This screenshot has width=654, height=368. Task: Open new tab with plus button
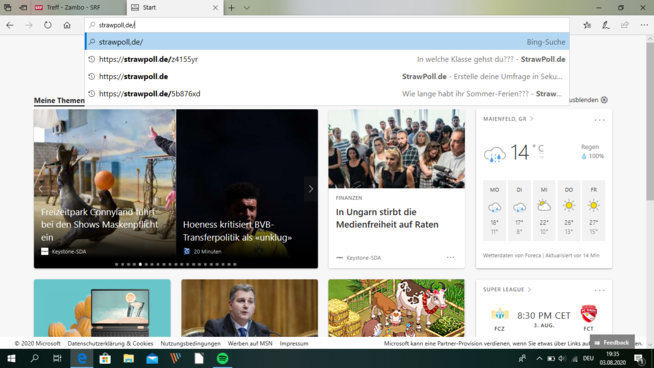click(x=231, y=8)
